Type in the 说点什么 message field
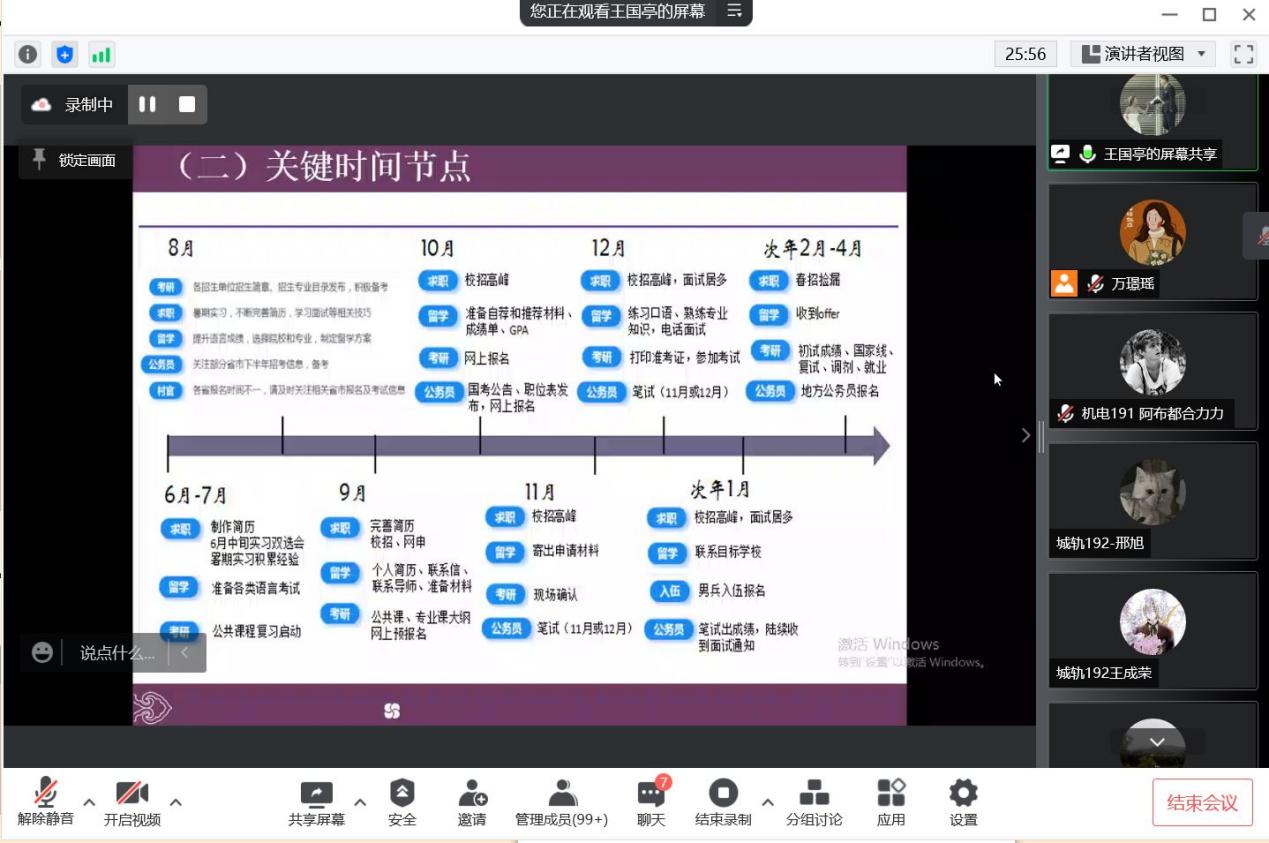The width and height of the screenshot is (1269, 843). pos(117,653)
